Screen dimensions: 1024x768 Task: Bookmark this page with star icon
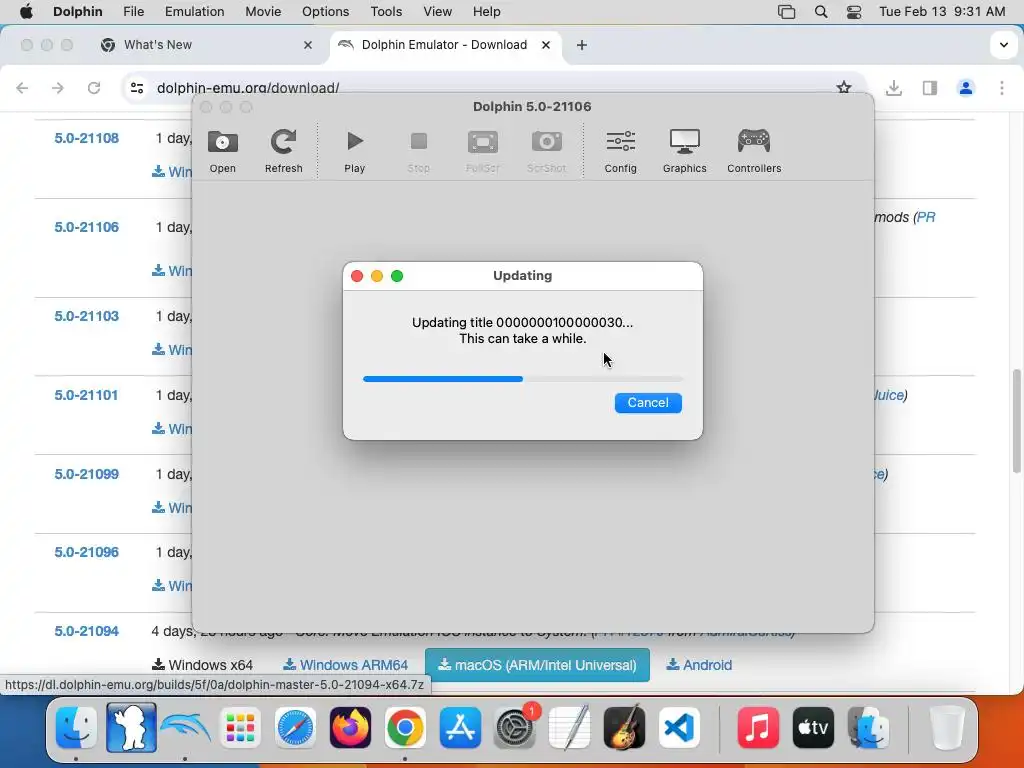pyautogui.click(x=844, y=88)
